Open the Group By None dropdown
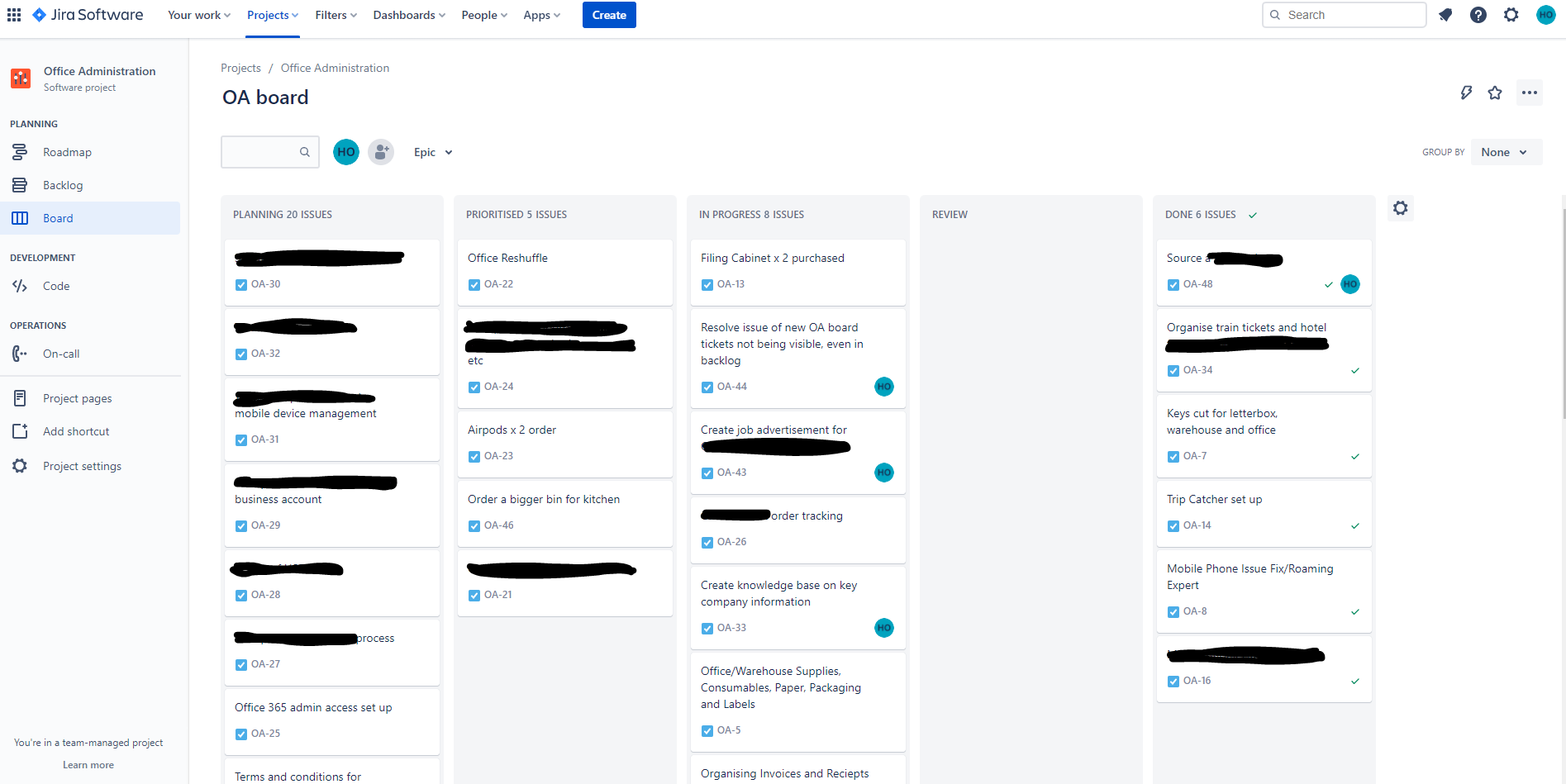This screenshot has height=784, width=1566. point(1505,151)
